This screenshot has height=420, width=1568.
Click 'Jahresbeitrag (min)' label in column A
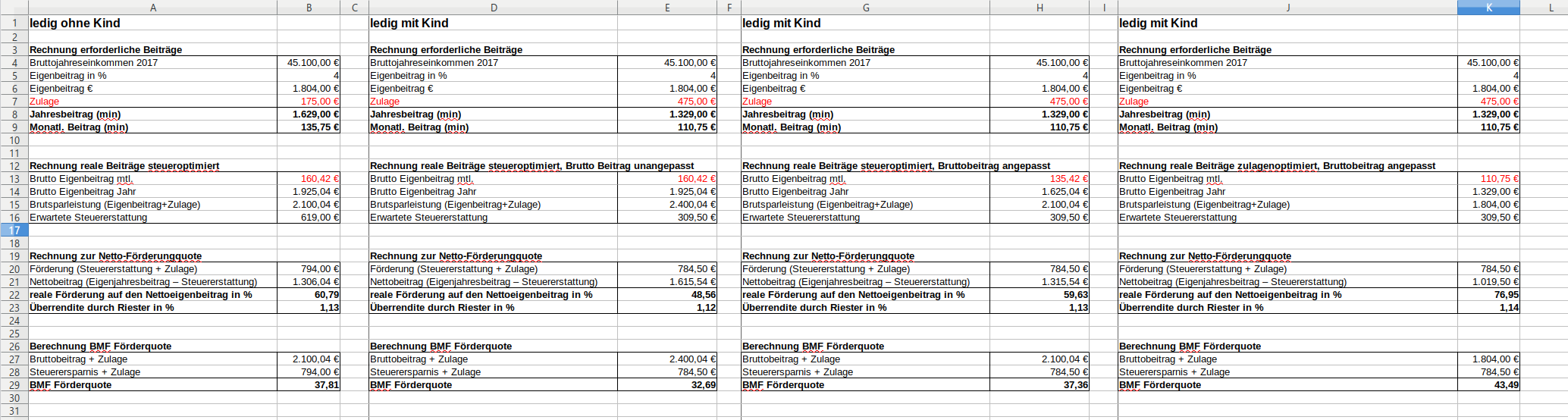pos(75,114)
